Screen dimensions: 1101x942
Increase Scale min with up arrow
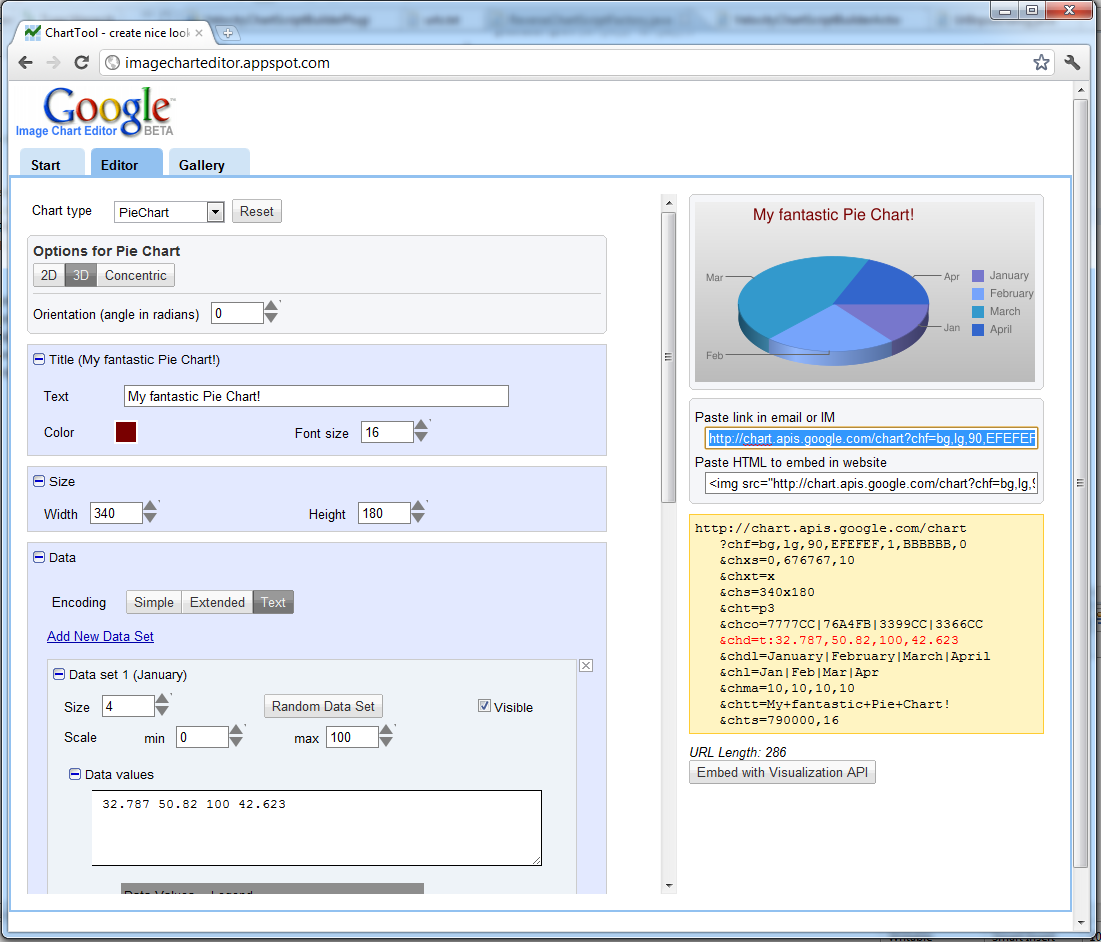pyautogui.click(x=236, y=730)
